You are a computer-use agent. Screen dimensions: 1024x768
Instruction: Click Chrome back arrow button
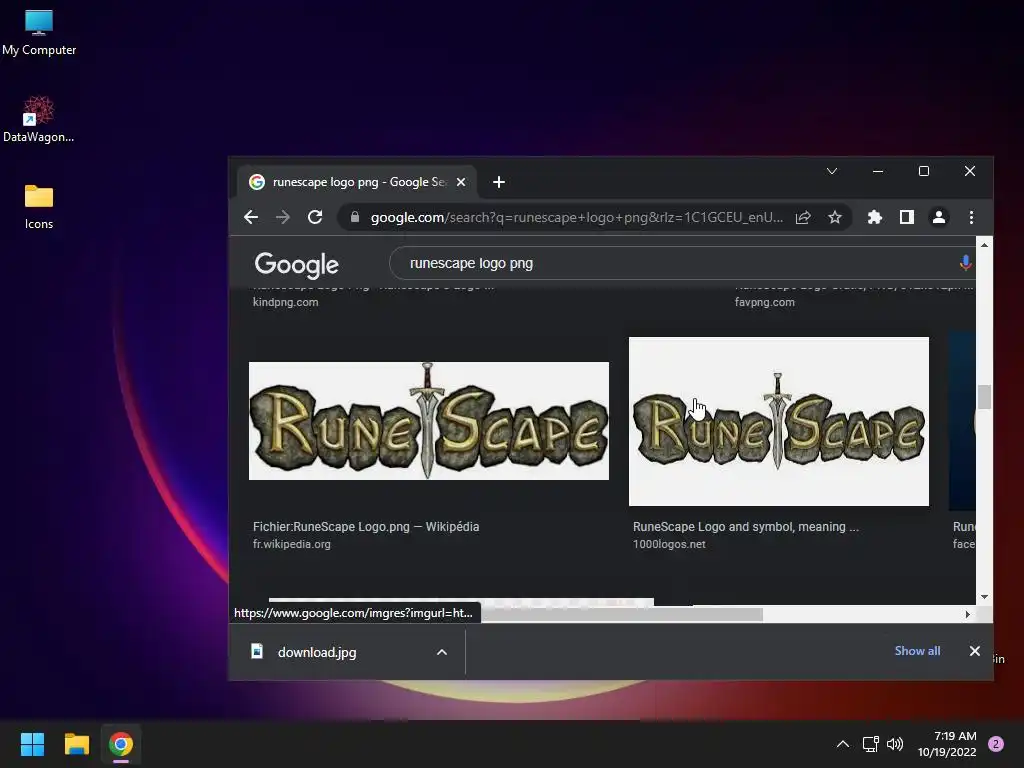coord(251,217)
